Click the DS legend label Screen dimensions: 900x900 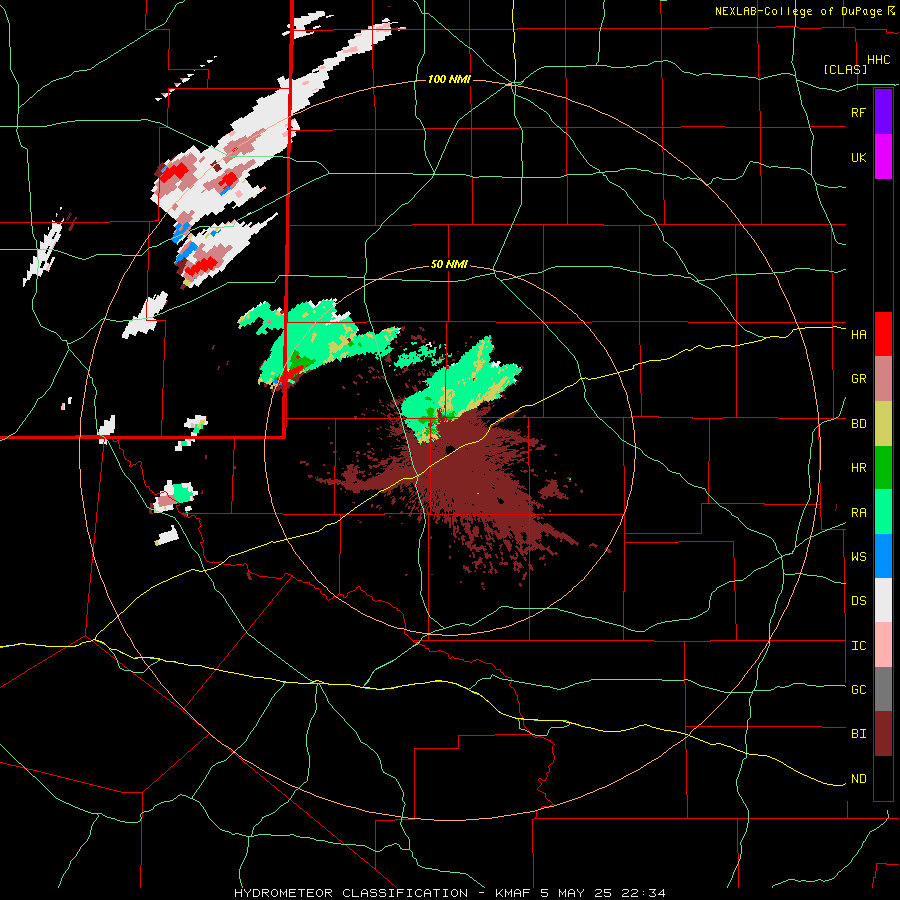tap(858, 601)
